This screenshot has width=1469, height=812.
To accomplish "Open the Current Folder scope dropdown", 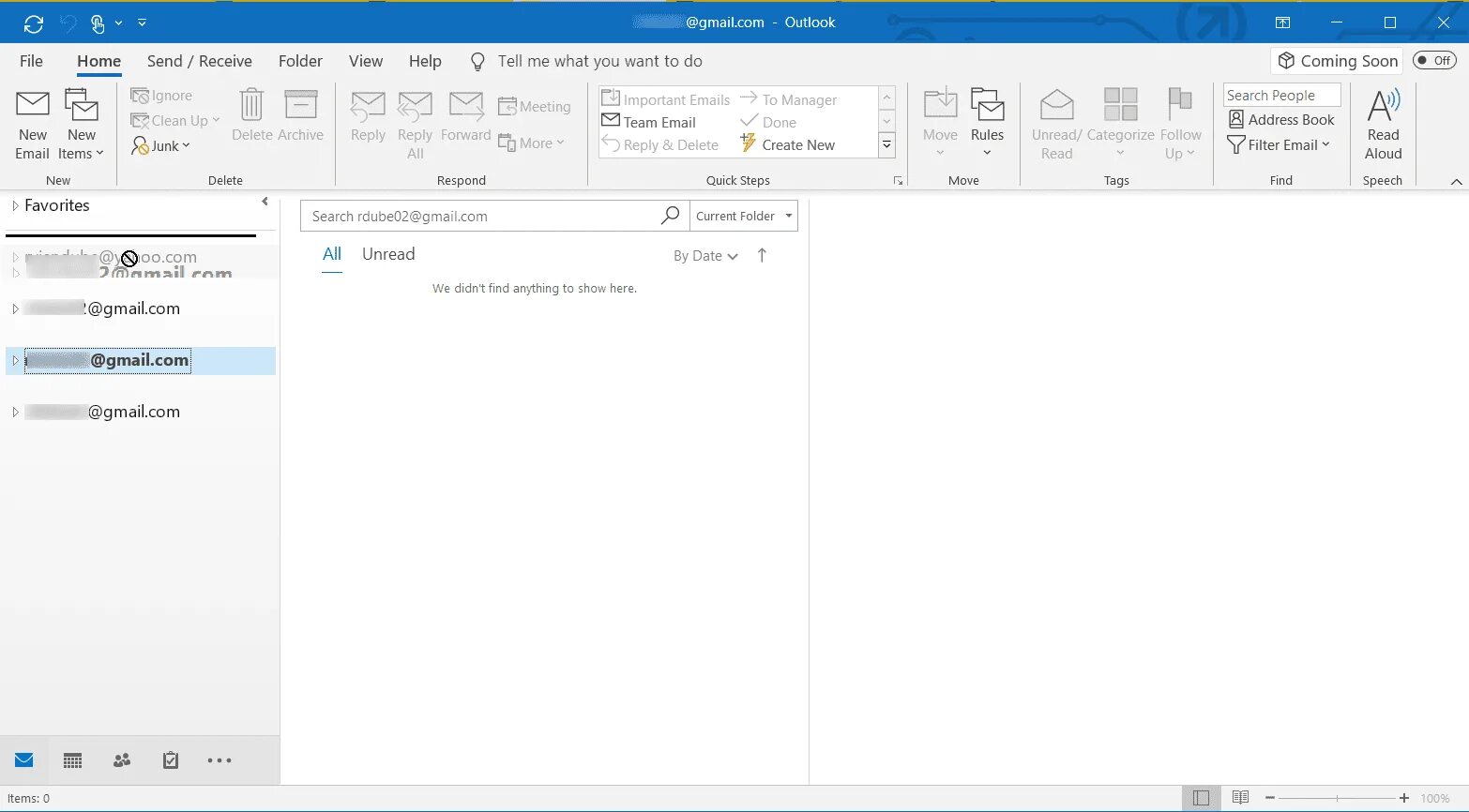I will pyautogui.click(x=744, y=216).
